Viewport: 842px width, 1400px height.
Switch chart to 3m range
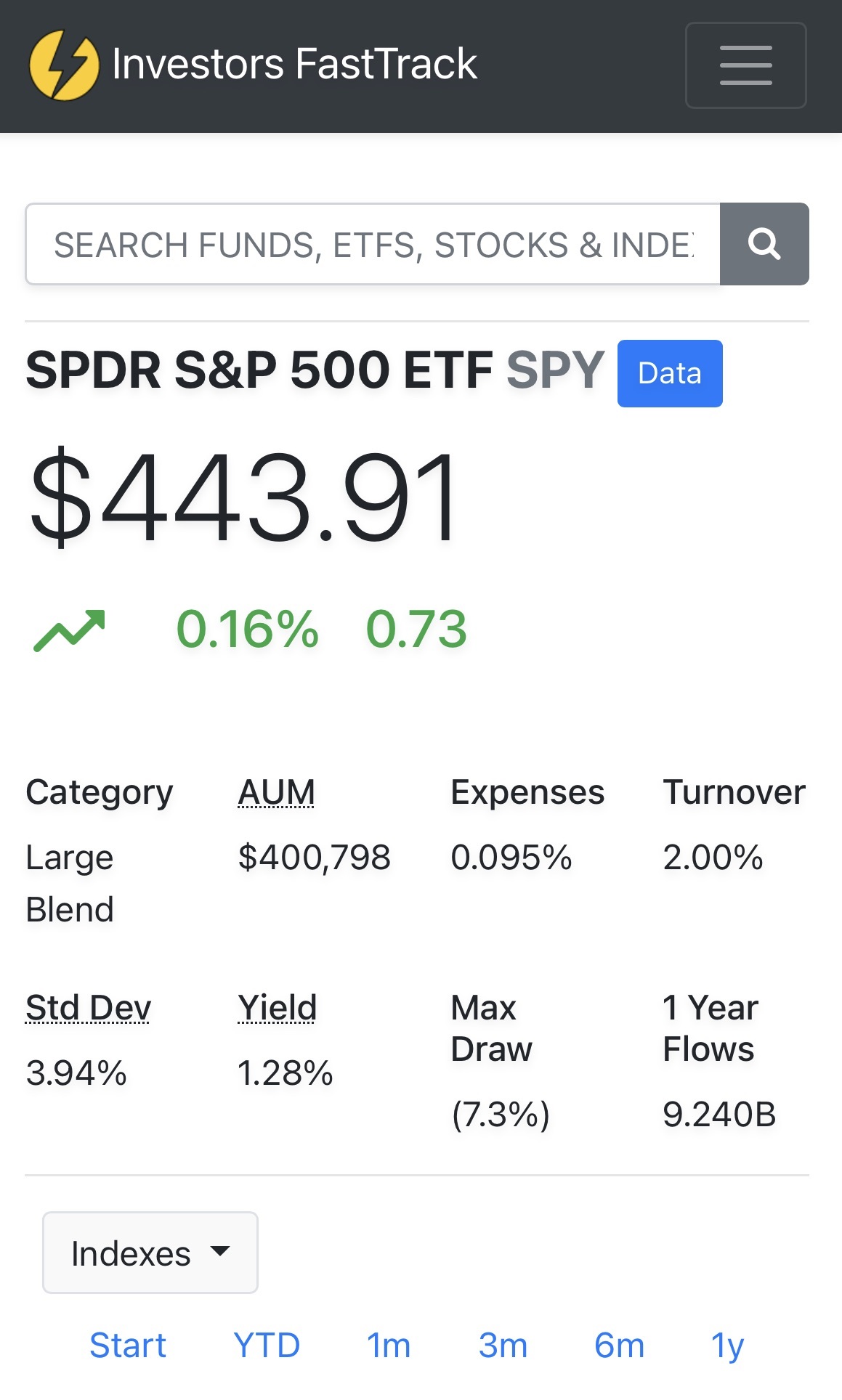click(503, 1346)
